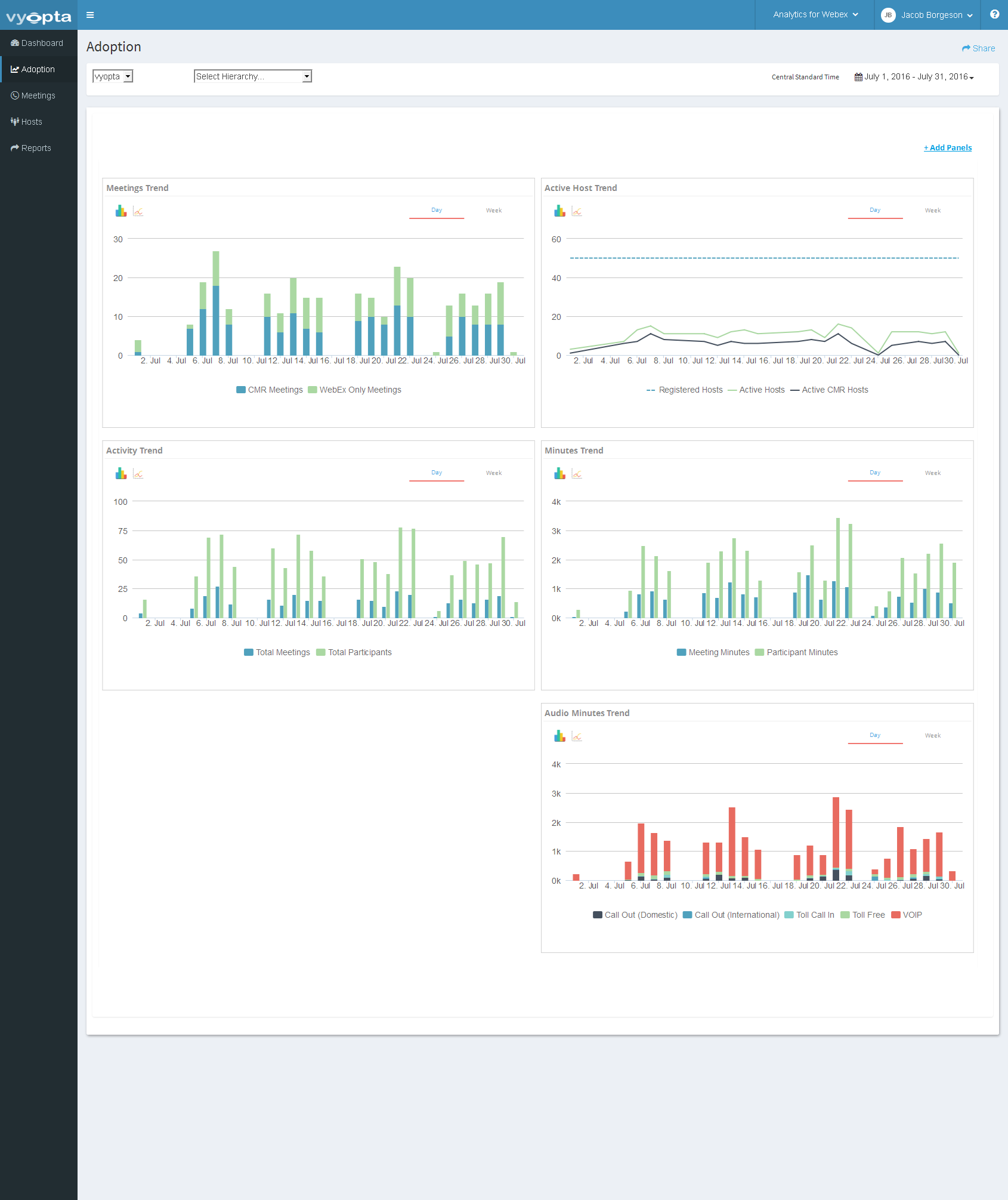Screen dimensions: 1008x1200
Task: Click the Minutes Trend panel title
Action: [x=574, y=451]
